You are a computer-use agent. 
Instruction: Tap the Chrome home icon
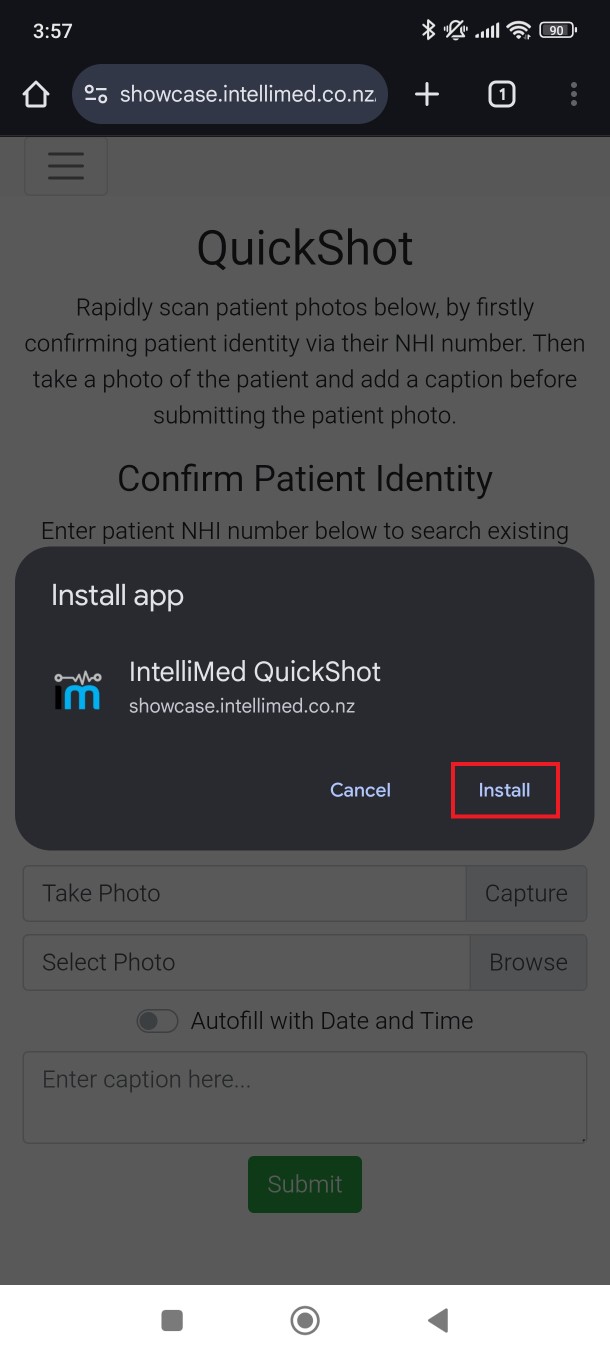pyautogui.click(x=36, y=95)
